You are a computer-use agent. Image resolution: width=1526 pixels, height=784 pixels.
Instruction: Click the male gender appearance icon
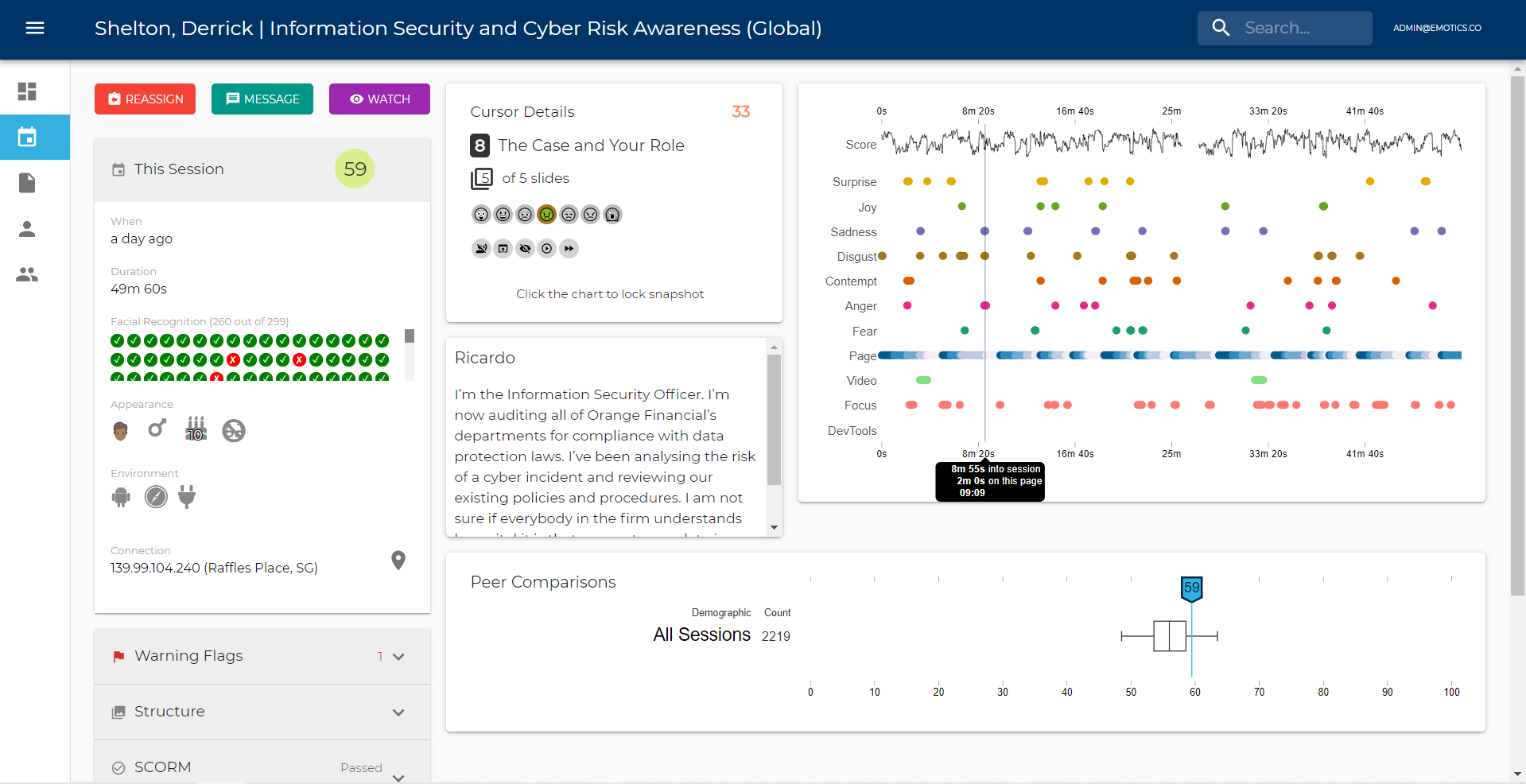click(157, 429)
